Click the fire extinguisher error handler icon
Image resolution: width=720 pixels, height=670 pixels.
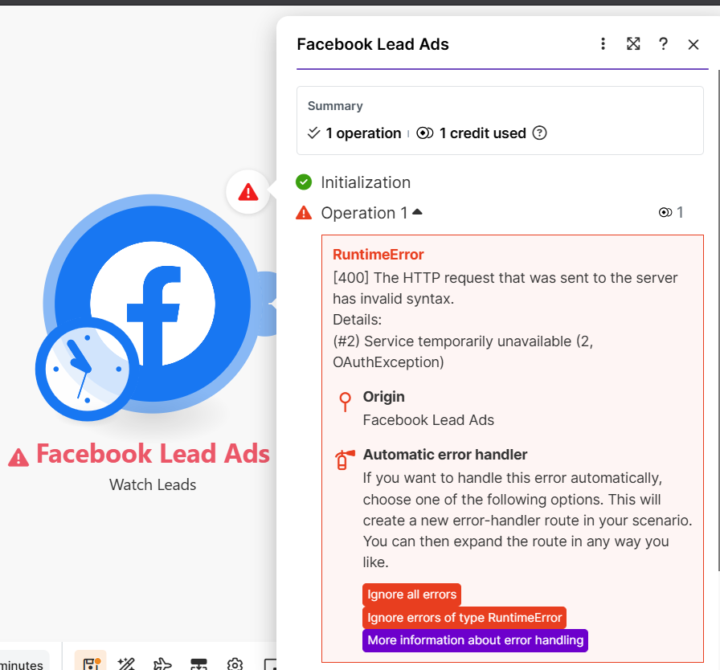coord(344,460)
